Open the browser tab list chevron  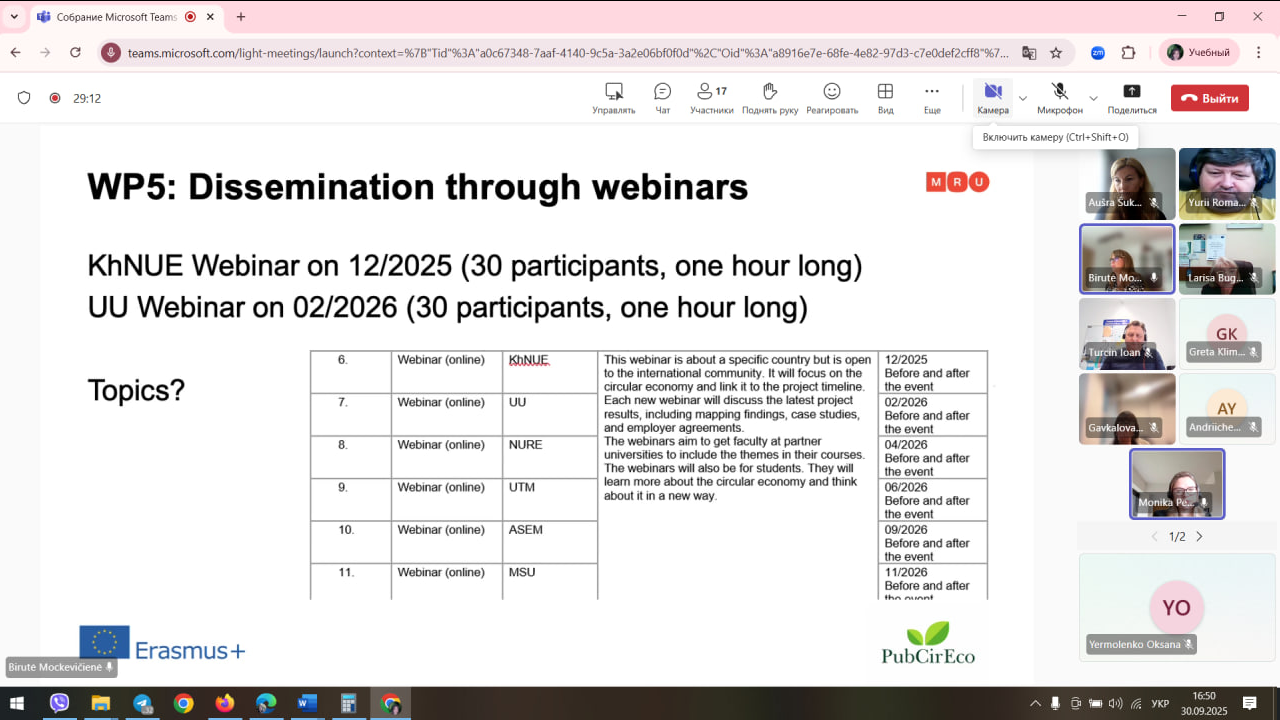14,17
